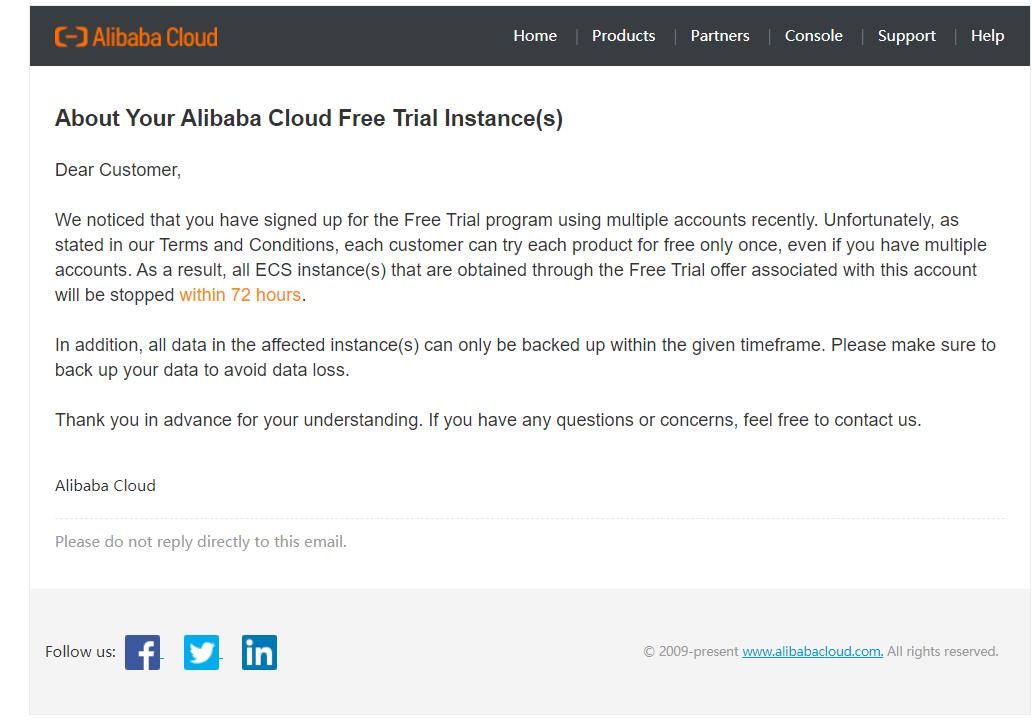1032x722 pixels.
Task: Click the 'All rights reserved' copyright text
Action: tap(942, 652)
